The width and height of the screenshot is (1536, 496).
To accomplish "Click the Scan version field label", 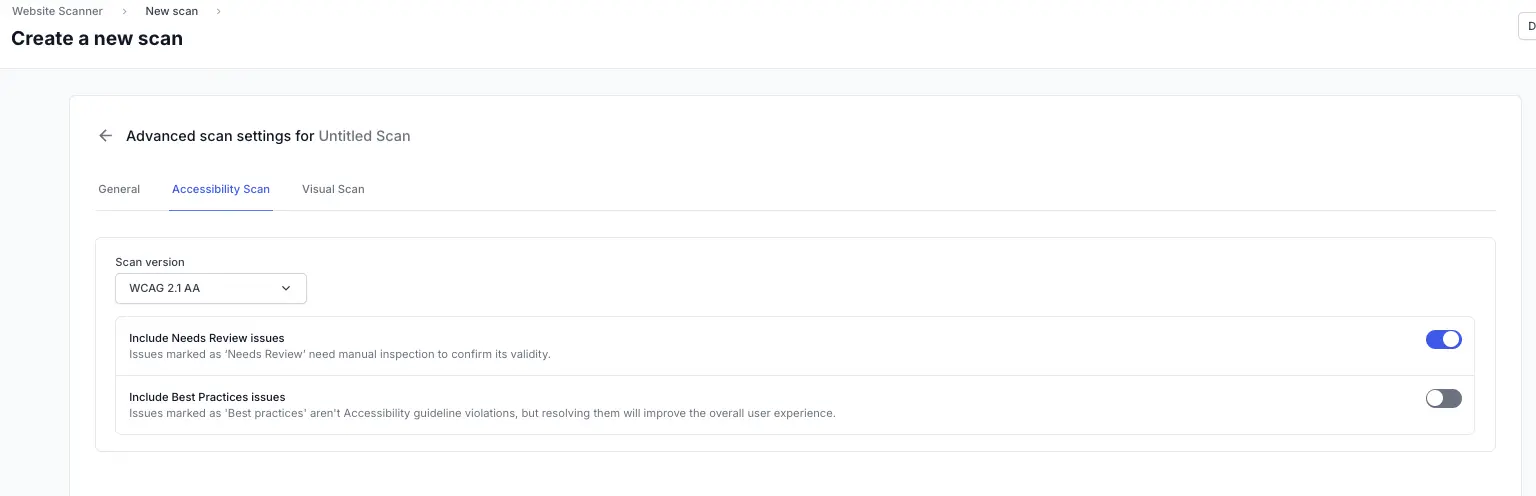I will pos(150,262).
